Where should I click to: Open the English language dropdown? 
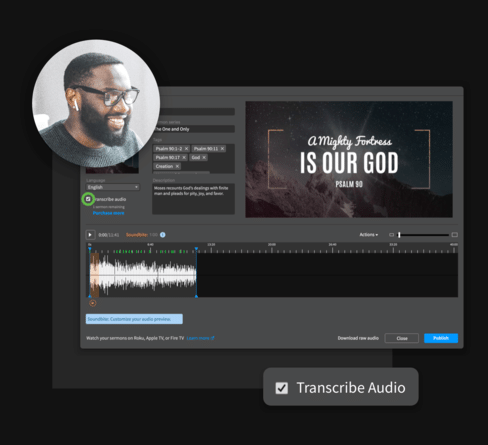tap(113, 187)
